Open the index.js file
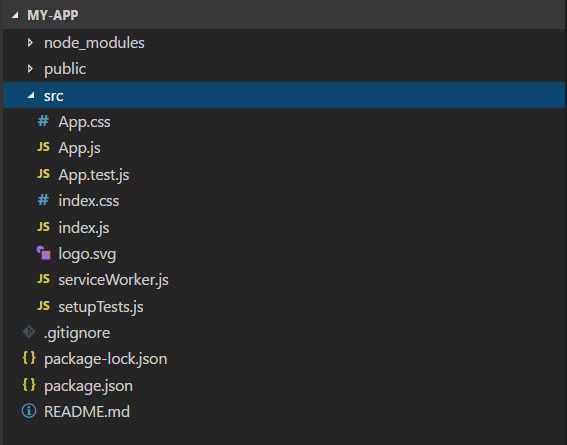This screenshot has width=567, height=445. click(x=84, y=228)
